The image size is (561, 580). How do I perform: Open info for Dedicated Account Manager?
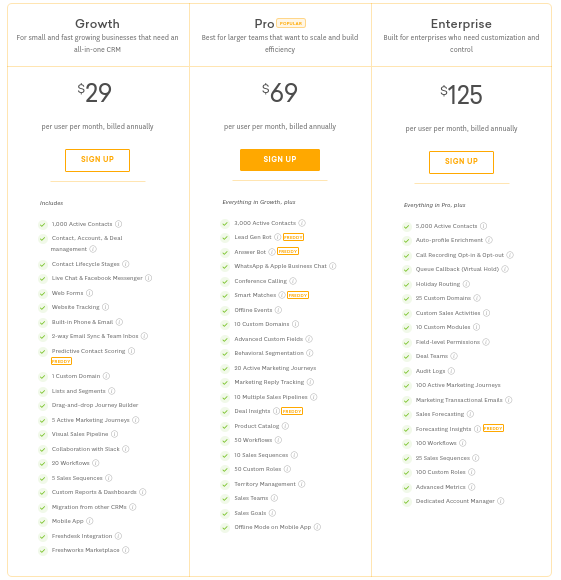point(500,501)
